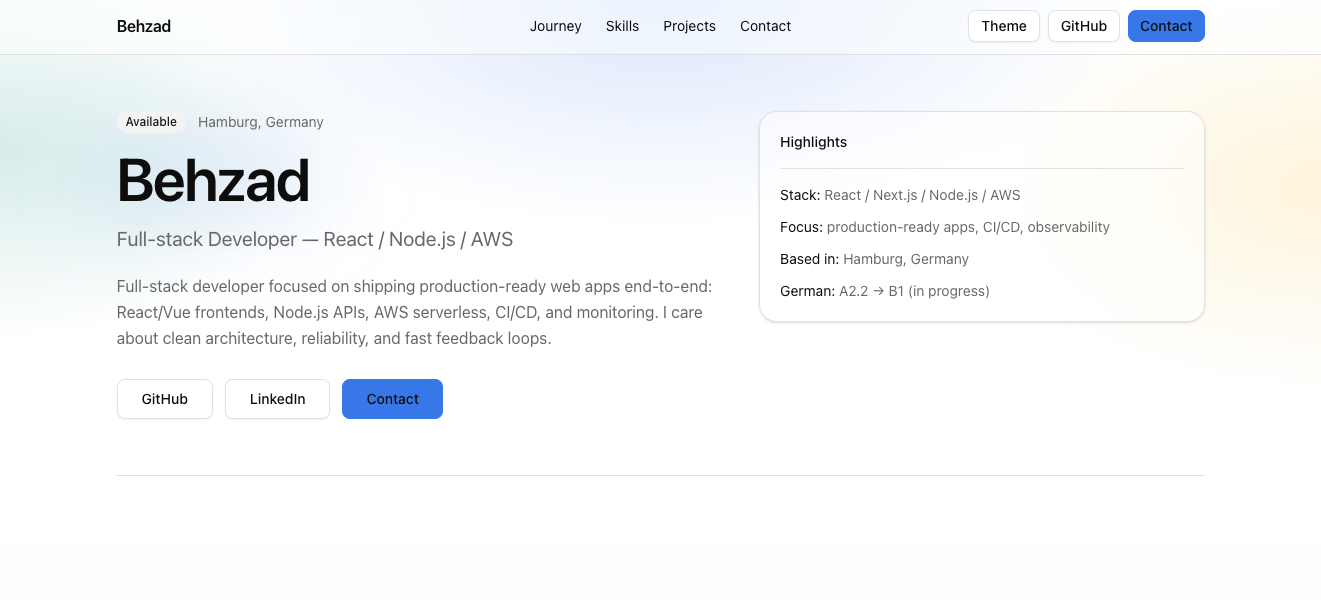
Task: Click the Available status badge
Action: tap(151, 122)
